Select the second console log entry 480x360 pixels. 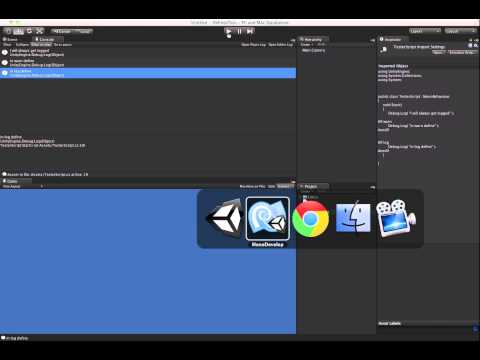coord(148,63)
